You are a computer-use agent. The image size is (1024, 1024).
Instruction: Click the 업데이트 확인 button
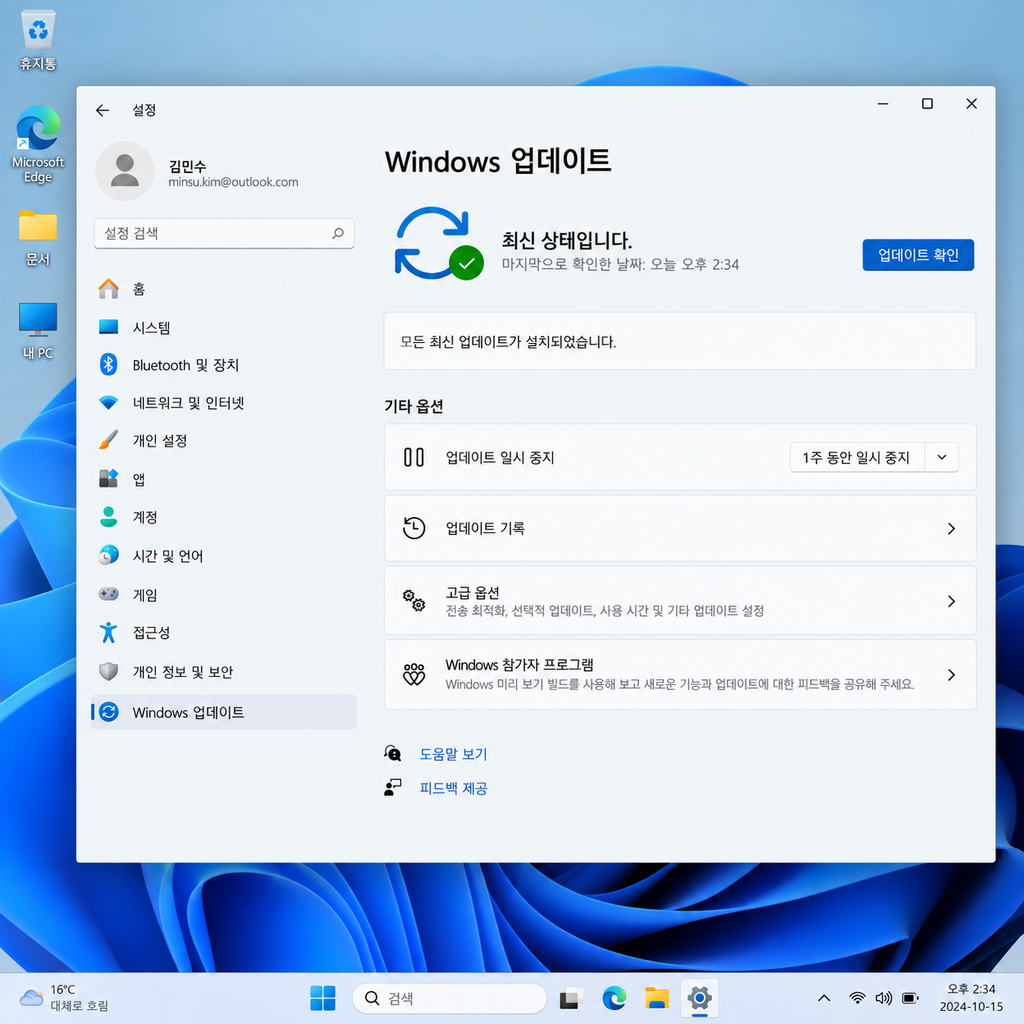[x=918, y=255]
